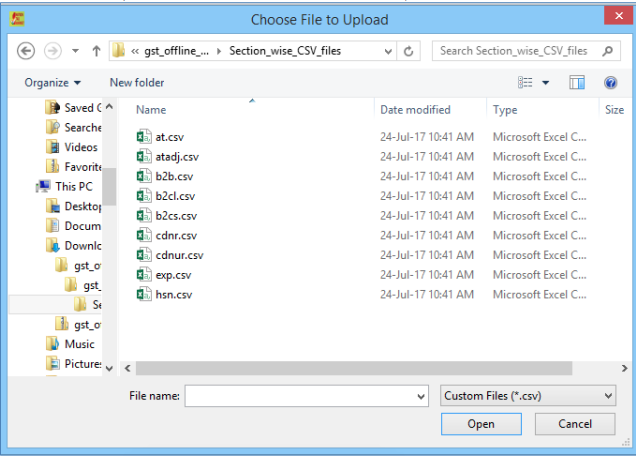Click the Cancel button

point(575,424)
